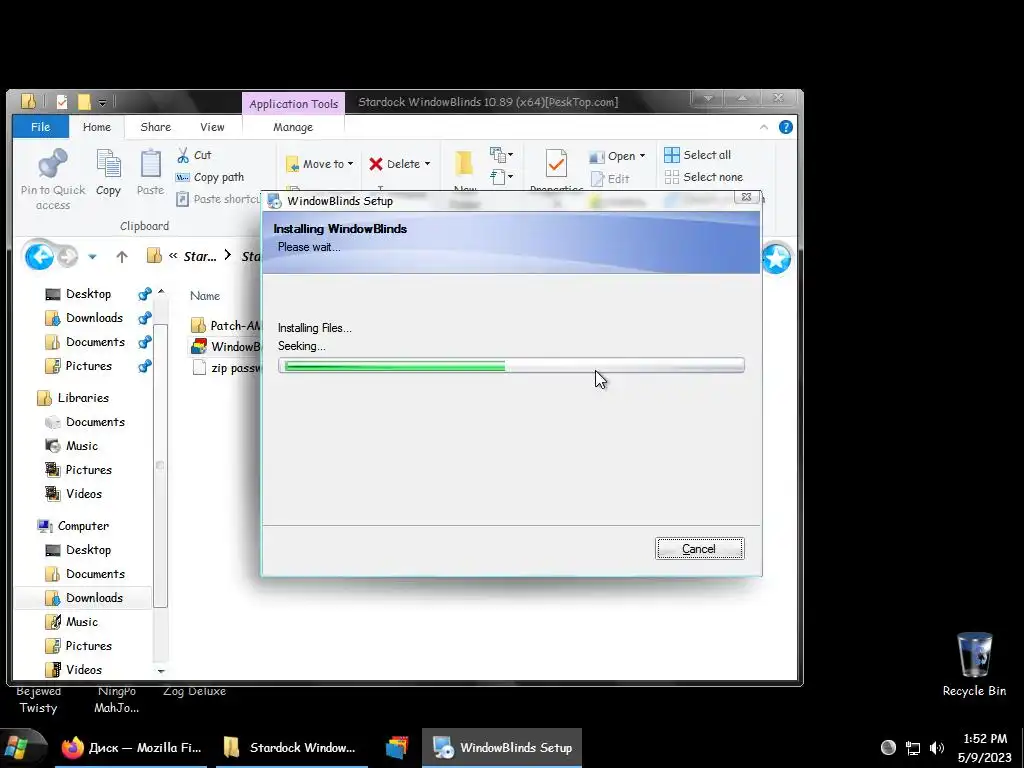This screenshot has width=1024, height=768.
Task: Click Pin to Quick access icon
Action: 53,163
